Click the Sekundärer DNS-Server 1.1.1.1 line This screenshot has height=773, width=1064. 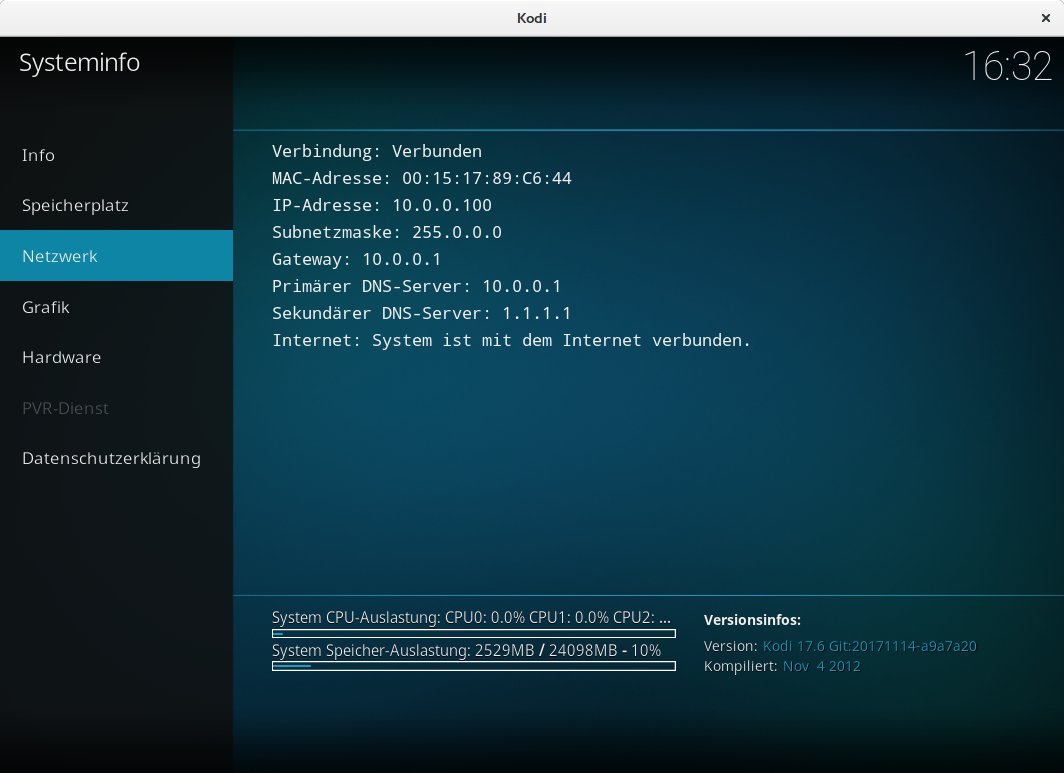(421, 313)
